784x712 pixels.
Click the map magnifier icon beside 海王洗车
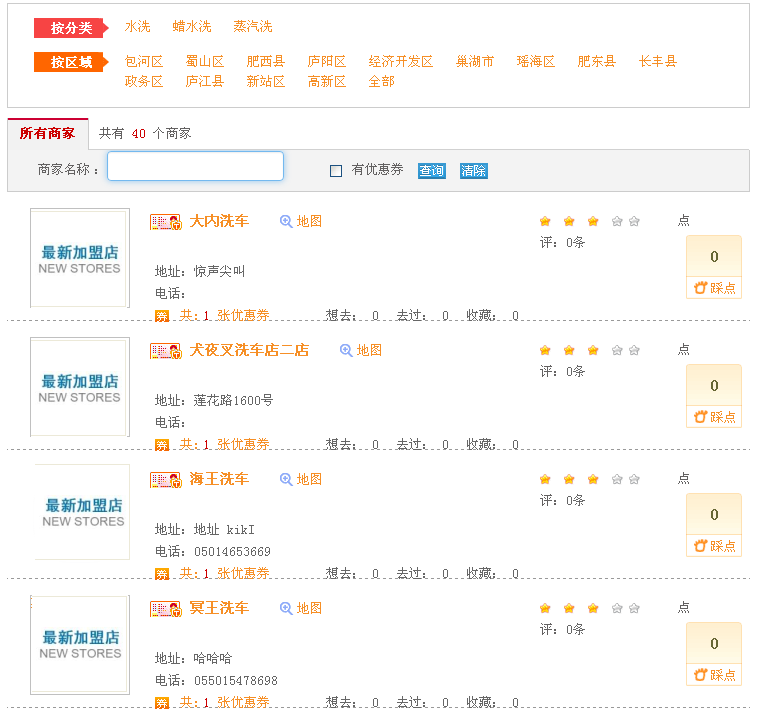tap(286, 480)
